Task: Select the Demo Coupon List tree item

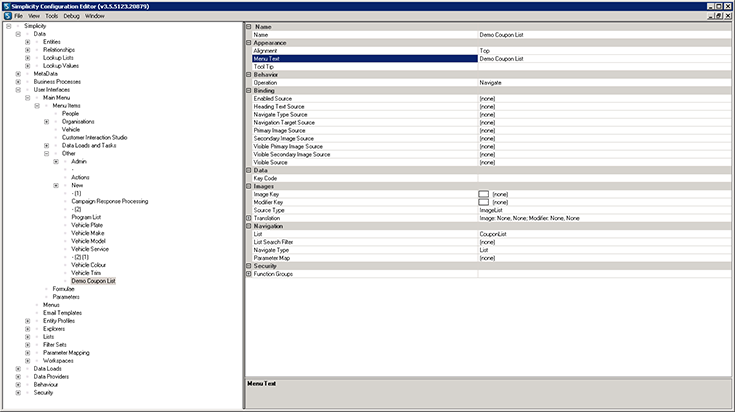Action: click(93, 281)
